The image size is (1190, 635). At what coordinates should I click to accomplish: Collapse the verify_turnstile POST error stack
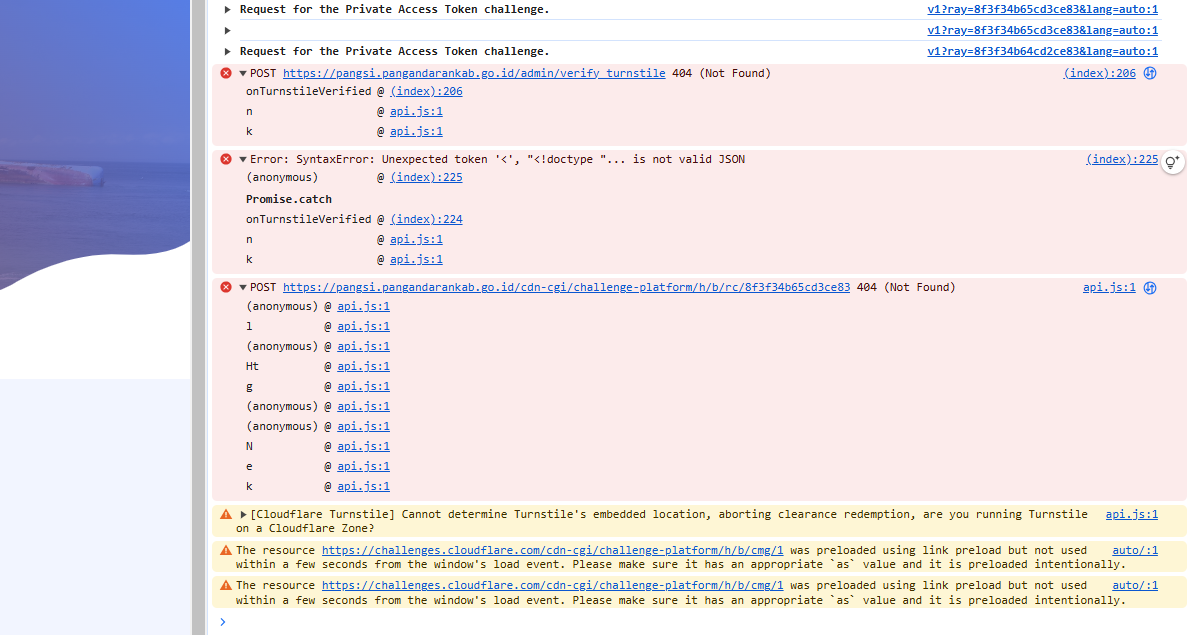tap(243, 73)
